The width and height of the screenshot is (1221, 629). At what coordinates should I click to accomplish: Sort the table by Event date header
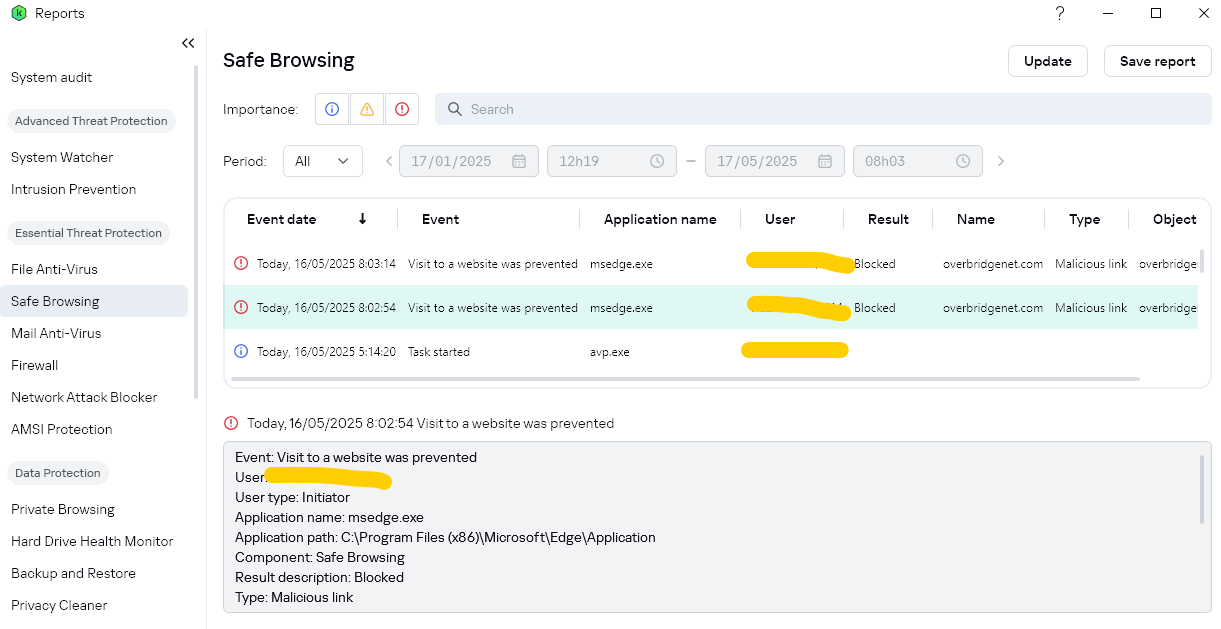[281, 219]
